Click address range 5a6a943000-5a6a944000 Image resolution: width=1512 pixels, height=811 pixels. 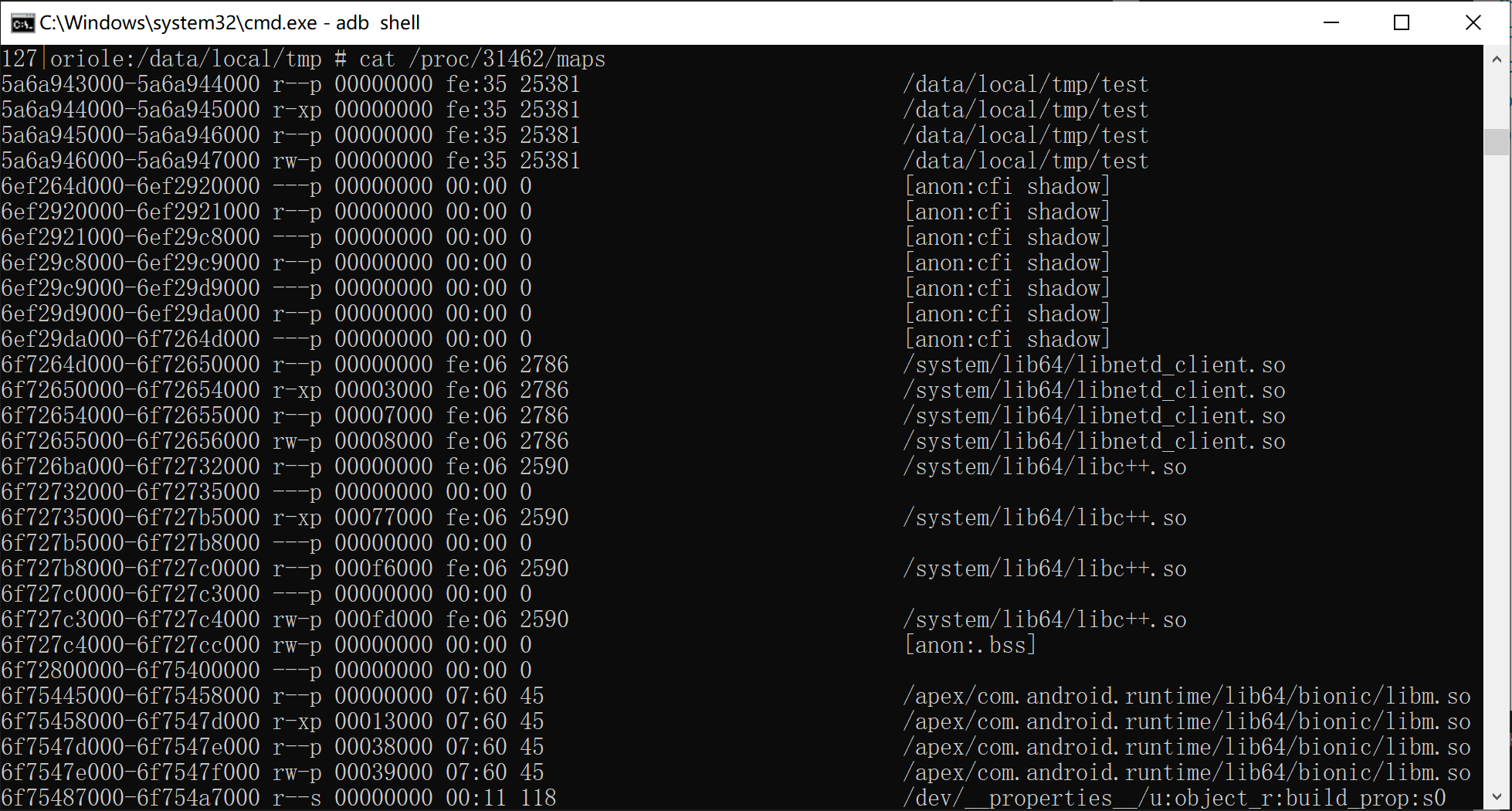point(131,85)
